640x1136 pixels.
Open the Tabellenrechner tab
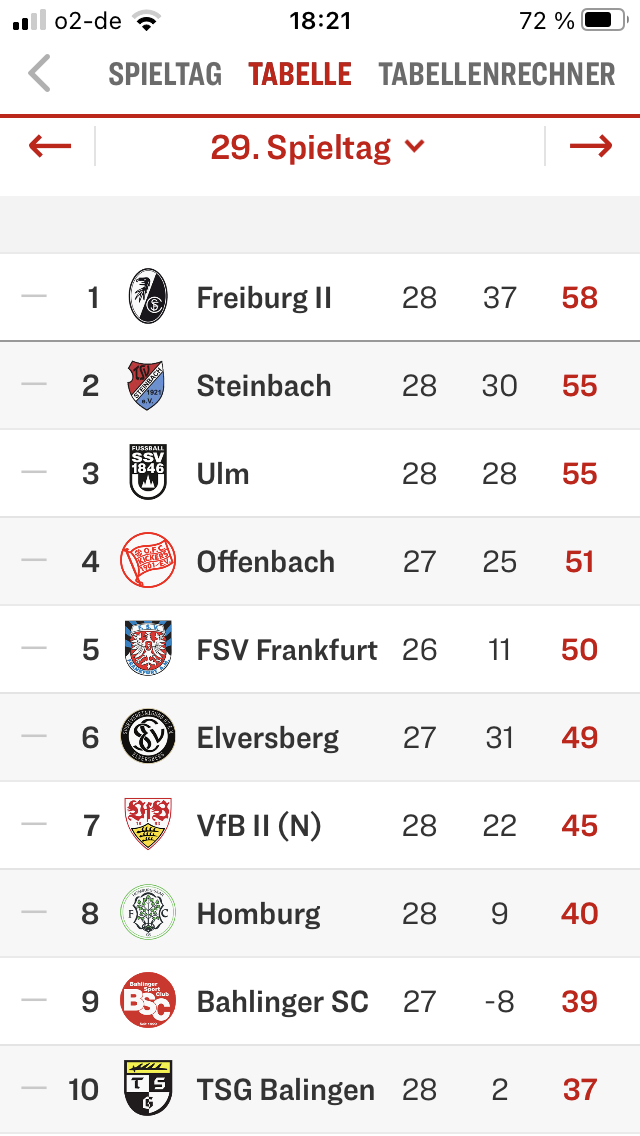(497, 74)
